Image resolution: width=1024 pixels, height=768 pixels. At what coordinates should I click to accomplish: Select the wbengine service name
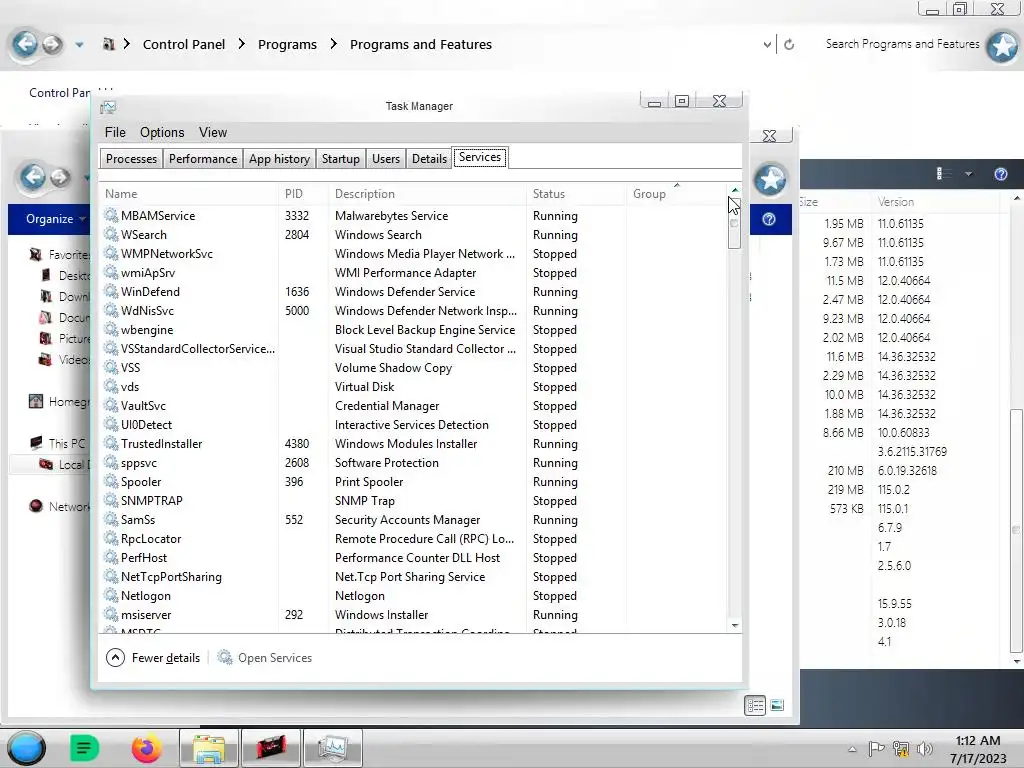147,330
